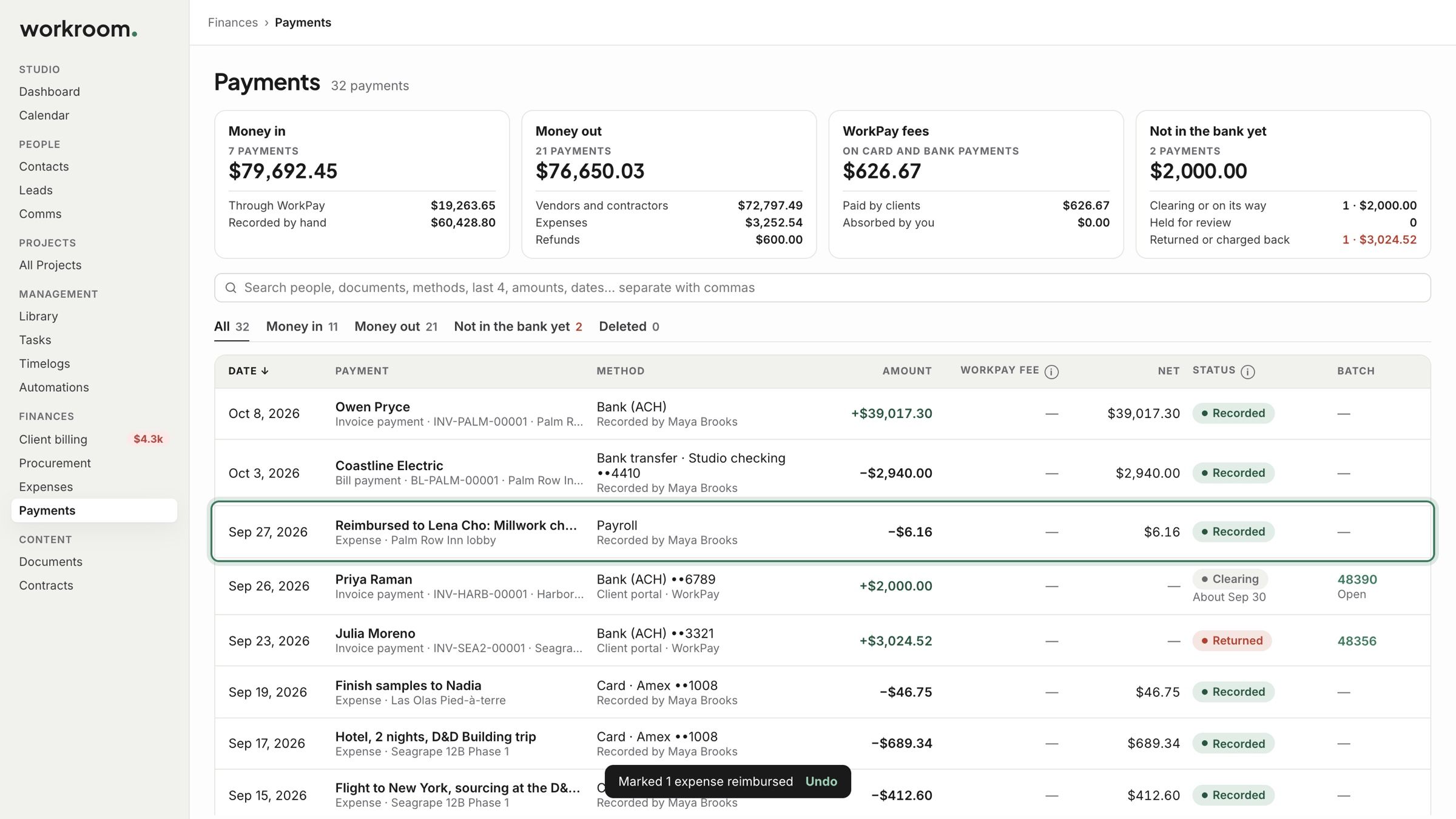This screenshot has height=819, width=1456.
Task: Open Automations
Action: (53, 387)
